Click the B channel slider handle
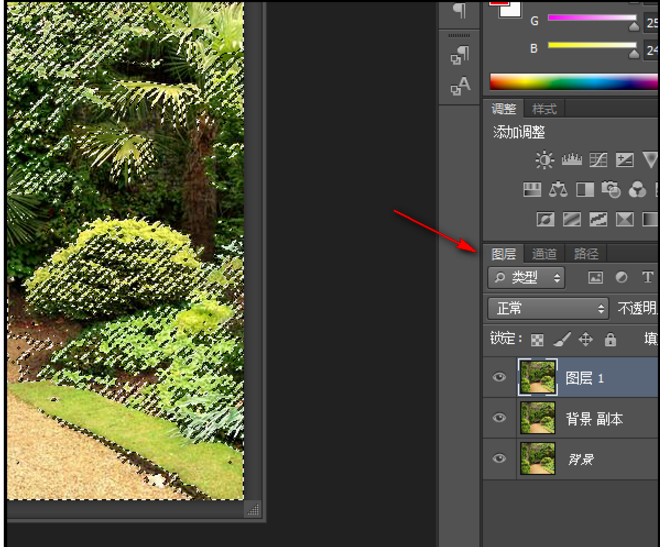Image resolution: width=660 pixels, height=547 pixels. click(633, 54)
